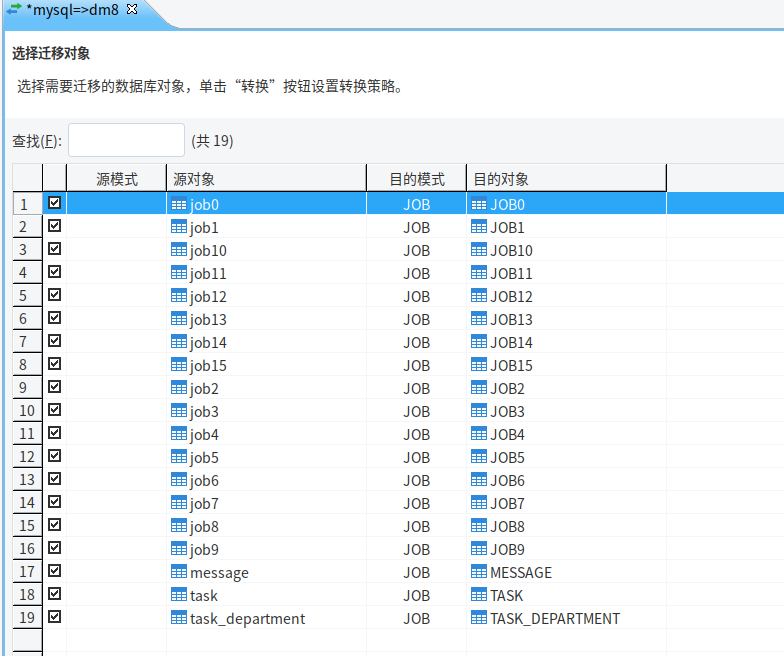Select the source object job13 text
Screen dimensions: 784x656
208,320
